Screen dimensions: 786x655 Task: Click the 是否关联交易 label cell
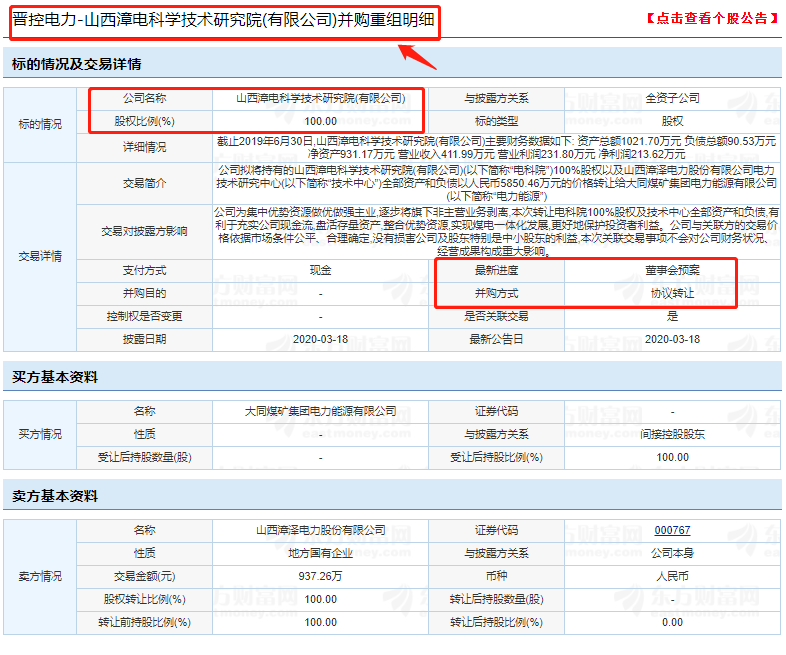click(x=496, y=317)
